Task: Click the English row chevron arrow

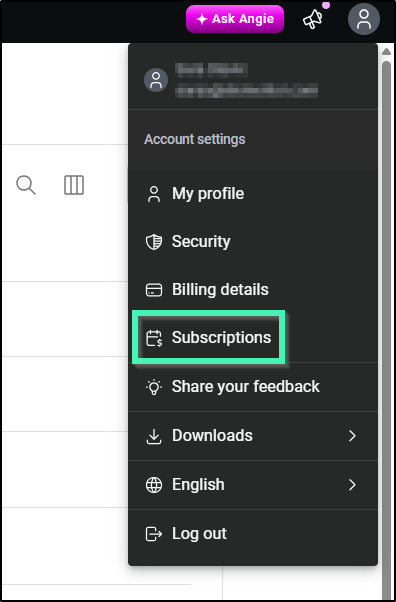Action: (352, 485)
